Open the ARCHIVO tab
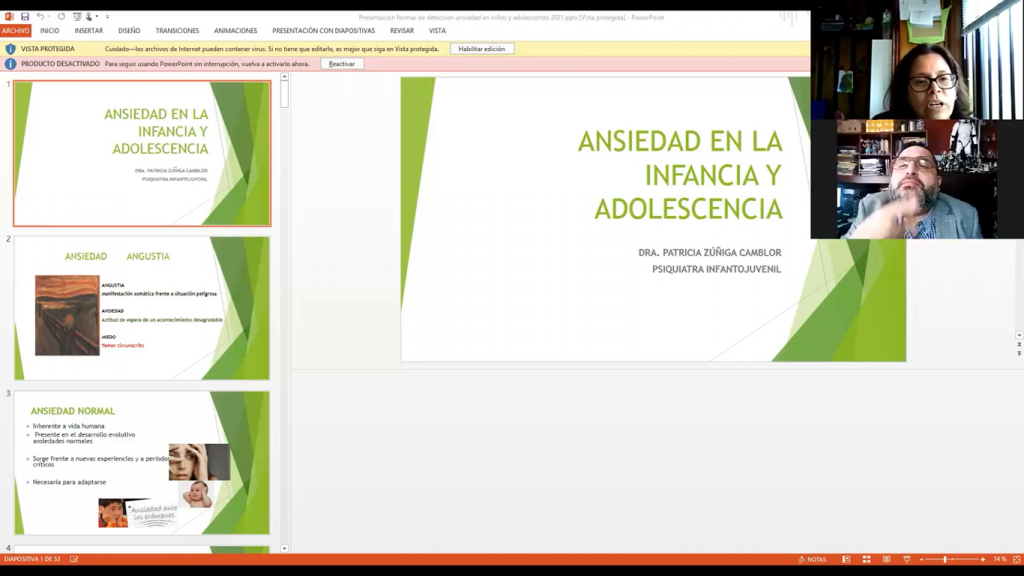Image resolution: width=1024 pixels, height=576 pixels. pyautogui.click(x=16, y=31)
